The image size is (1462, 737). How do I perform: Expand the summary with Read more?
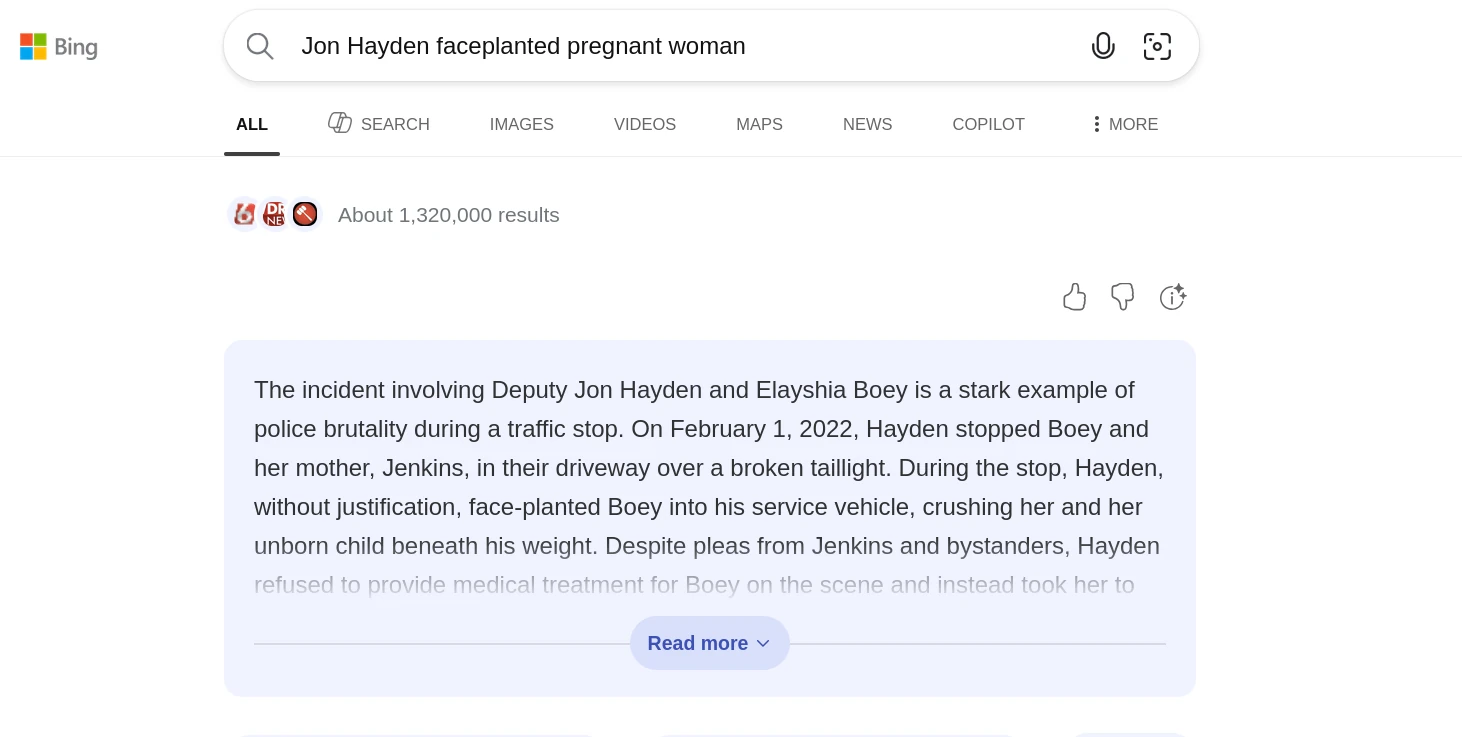click(709, 643)
